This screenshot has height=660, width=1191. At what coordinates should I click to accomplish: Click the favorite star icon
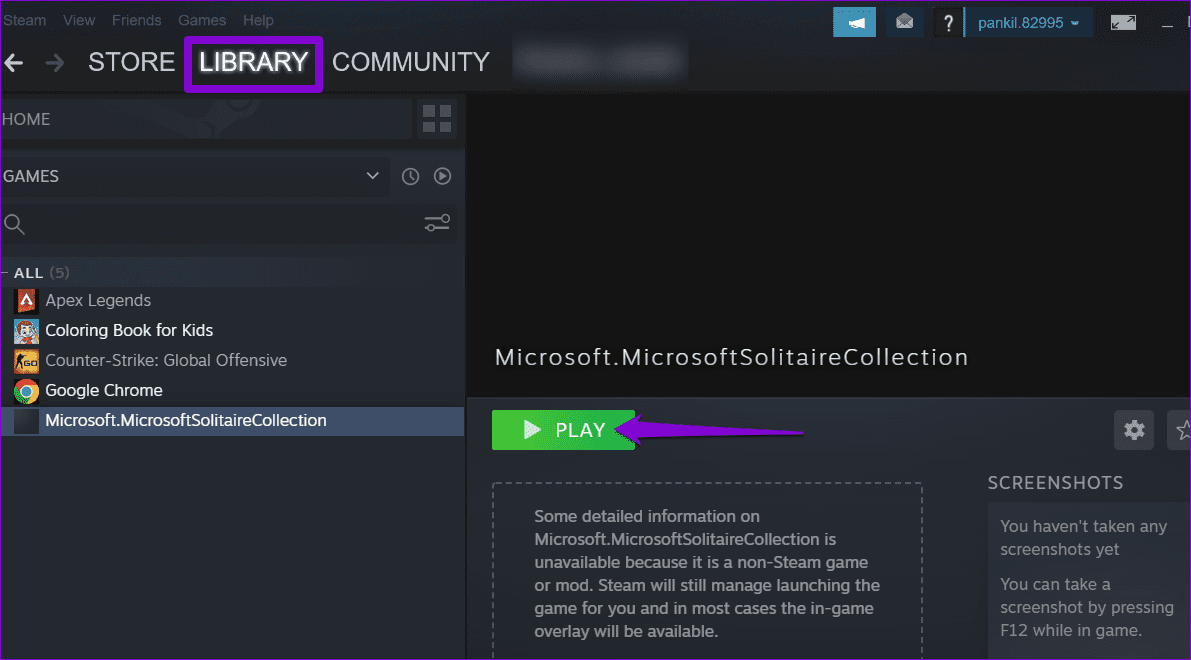[1180, 430]
